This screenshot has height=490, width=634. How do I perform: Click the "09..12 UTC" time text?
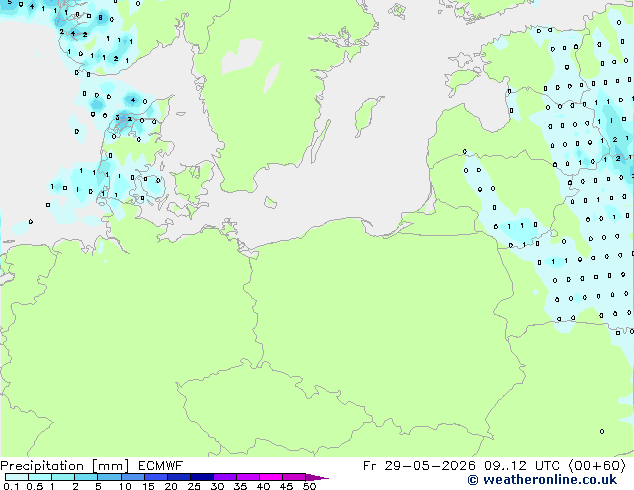522,466
